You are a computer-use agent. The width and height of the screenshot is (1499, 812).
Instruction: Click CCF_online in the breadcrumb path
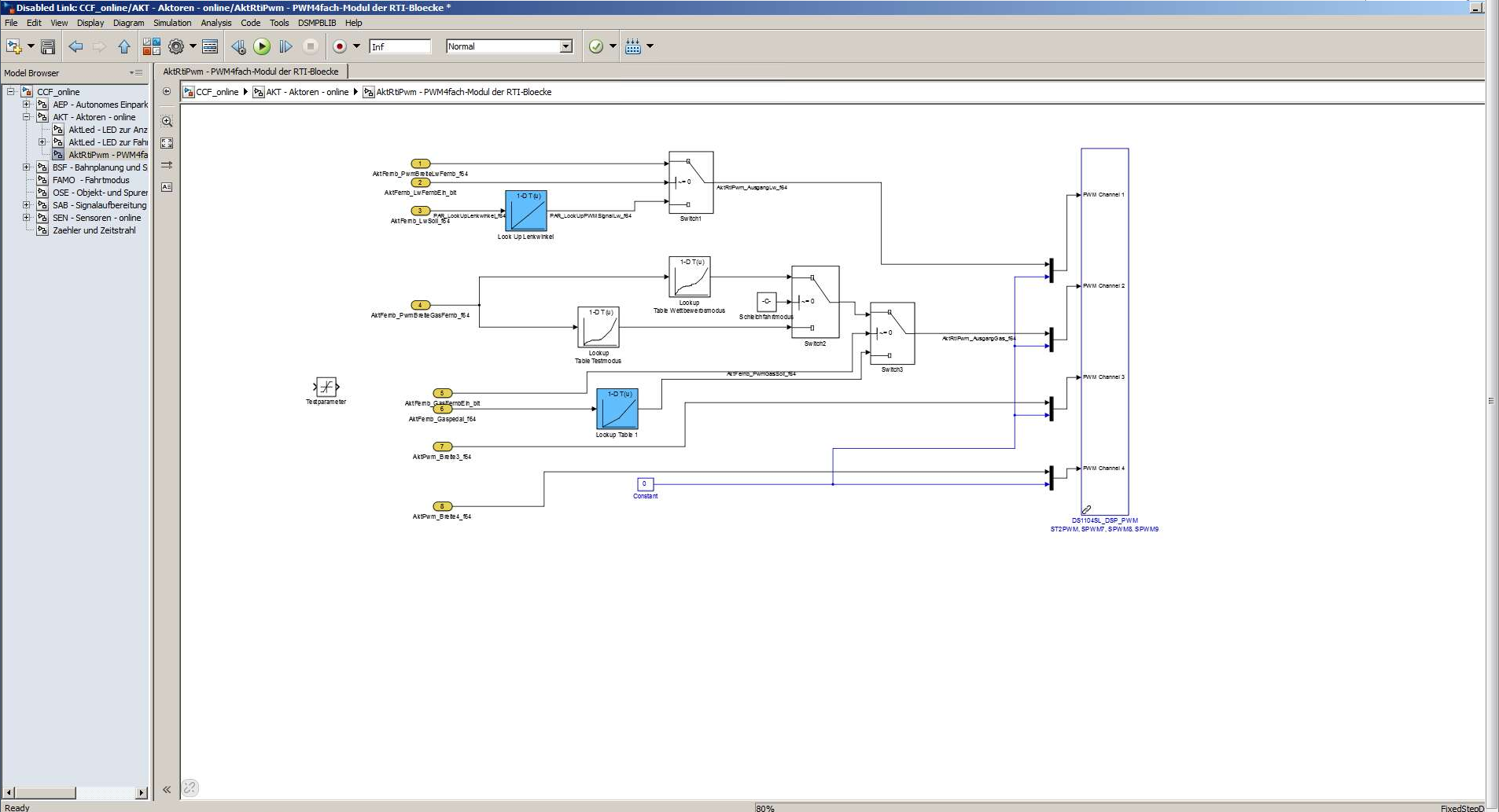click(216, 92)
